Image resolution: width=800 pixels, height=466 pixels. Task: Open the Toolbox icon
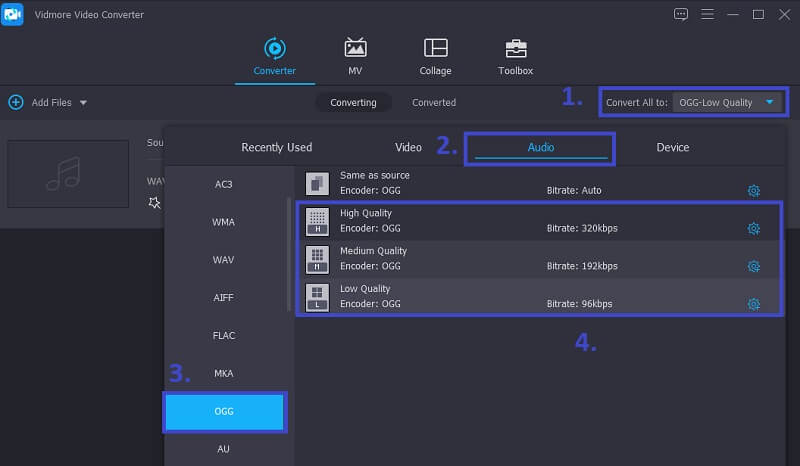[x=515, y=48]
